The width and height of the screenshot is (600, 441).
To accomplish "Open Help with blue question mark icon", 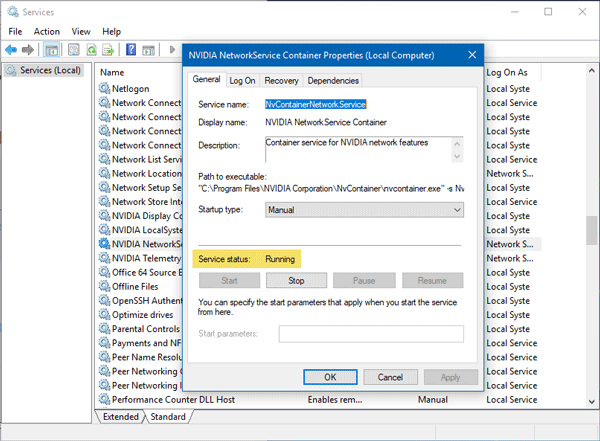I will coord(131,49).
